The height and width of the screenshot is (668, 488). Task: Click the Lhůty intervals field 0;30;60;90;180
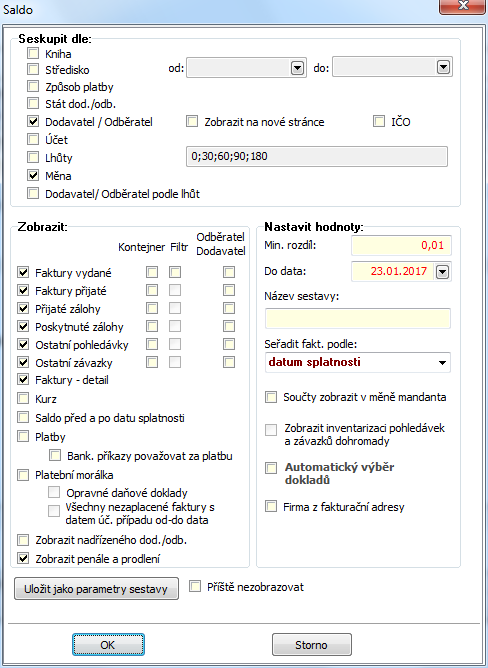click(317, 156)
